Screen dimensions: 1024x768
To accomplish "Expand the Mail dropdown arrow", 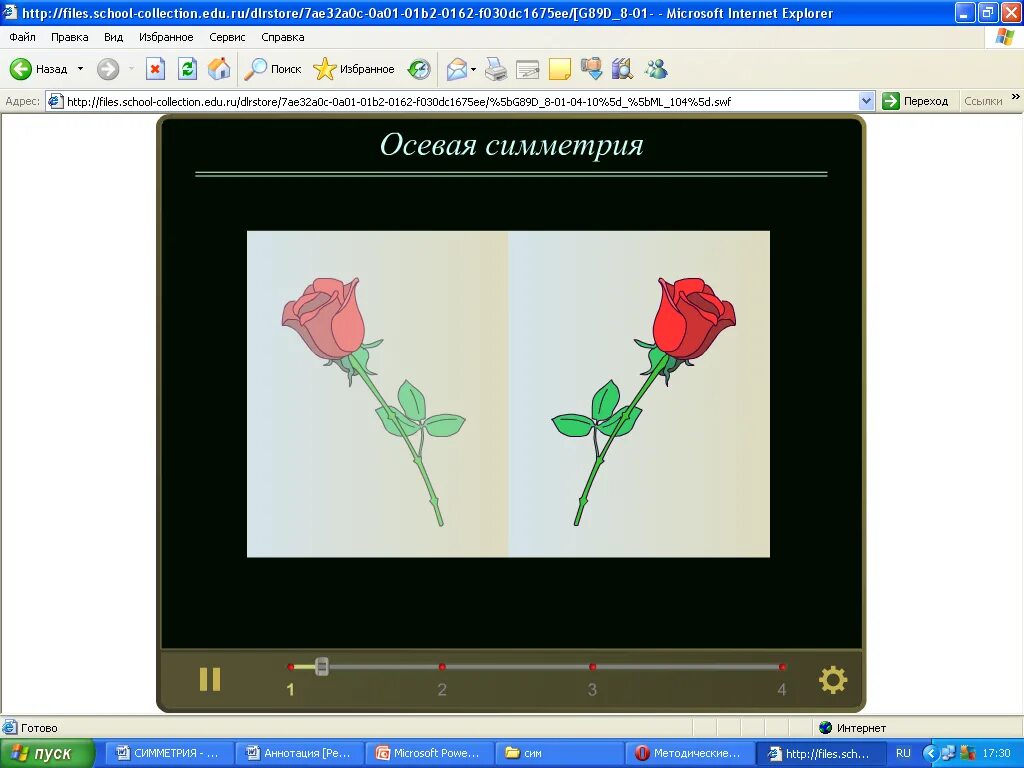I will (473, 69).
